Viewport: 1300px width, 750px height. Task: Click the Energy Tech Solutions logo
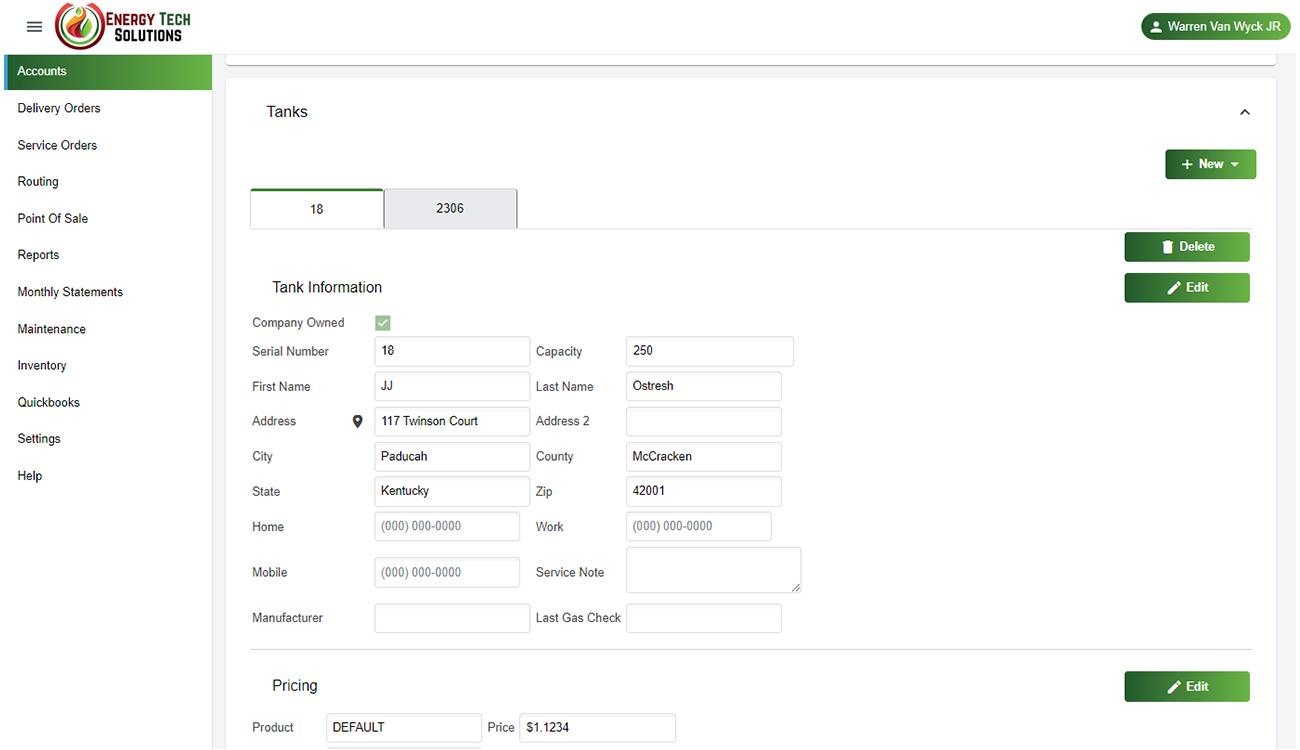tap(123, 27)
